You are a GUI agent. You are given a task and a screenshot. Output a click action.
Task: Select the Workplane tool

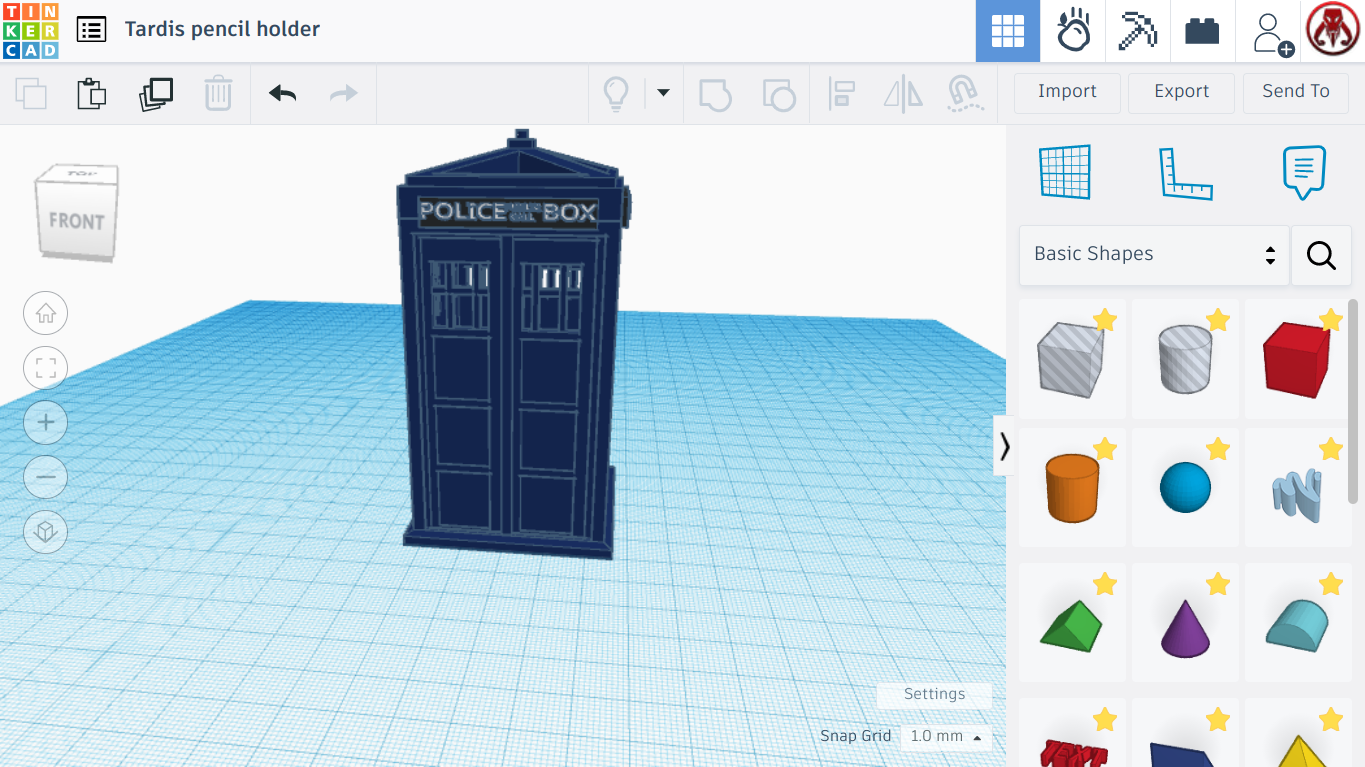[x=1065, y=172]
